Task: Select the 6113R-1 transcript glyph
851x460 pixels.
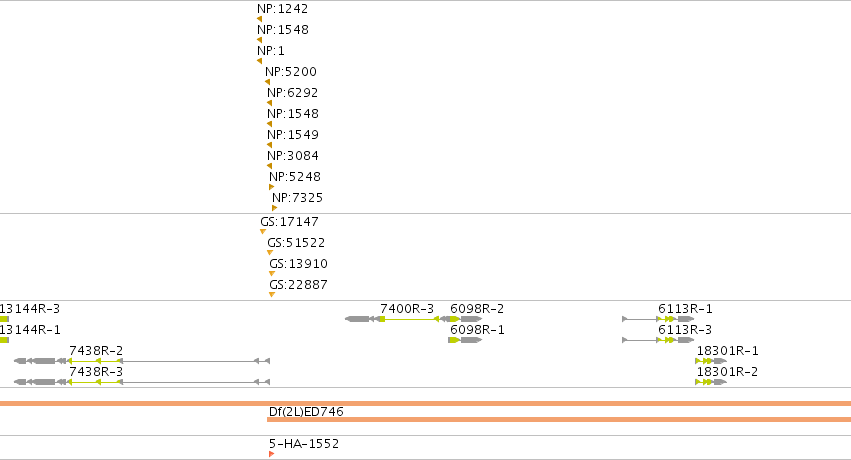Action: [x=658, y=319]
